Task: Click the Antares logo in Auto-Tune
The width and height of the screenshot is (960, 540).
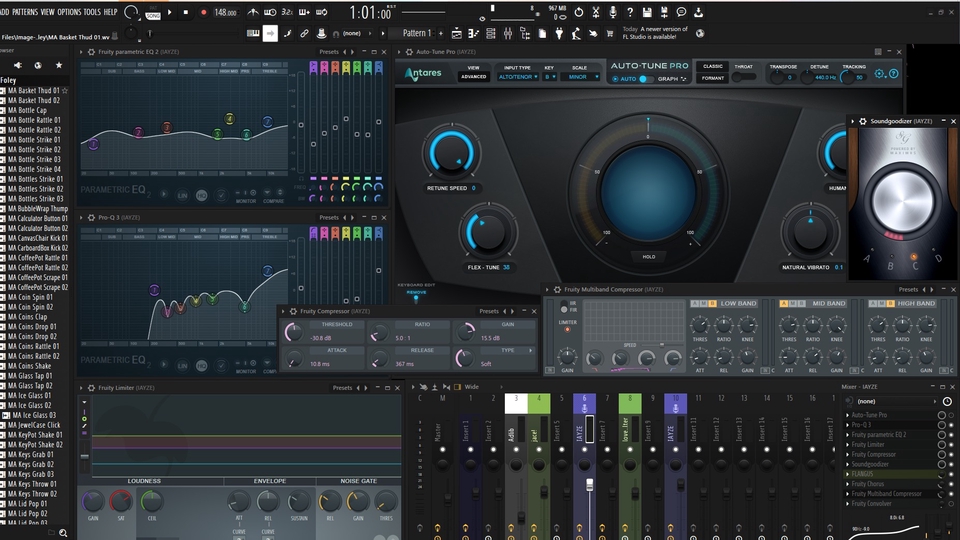Action: [422, 73]
